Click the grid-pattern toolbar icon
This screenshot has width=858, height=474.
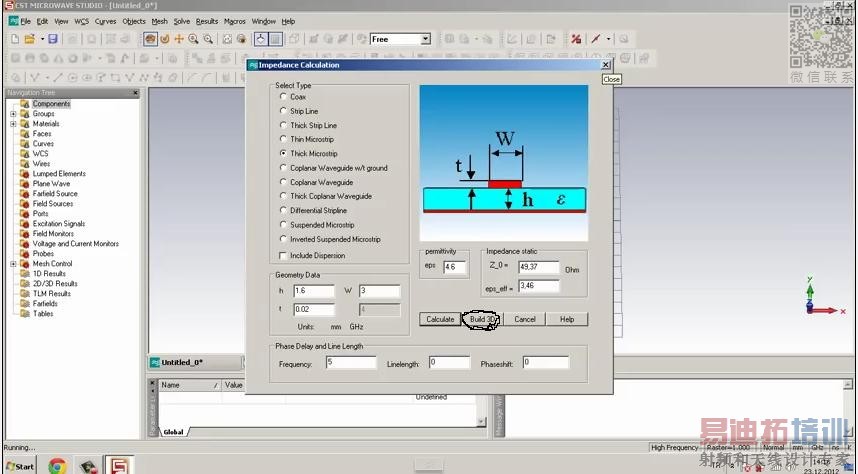tap(275, 39)
